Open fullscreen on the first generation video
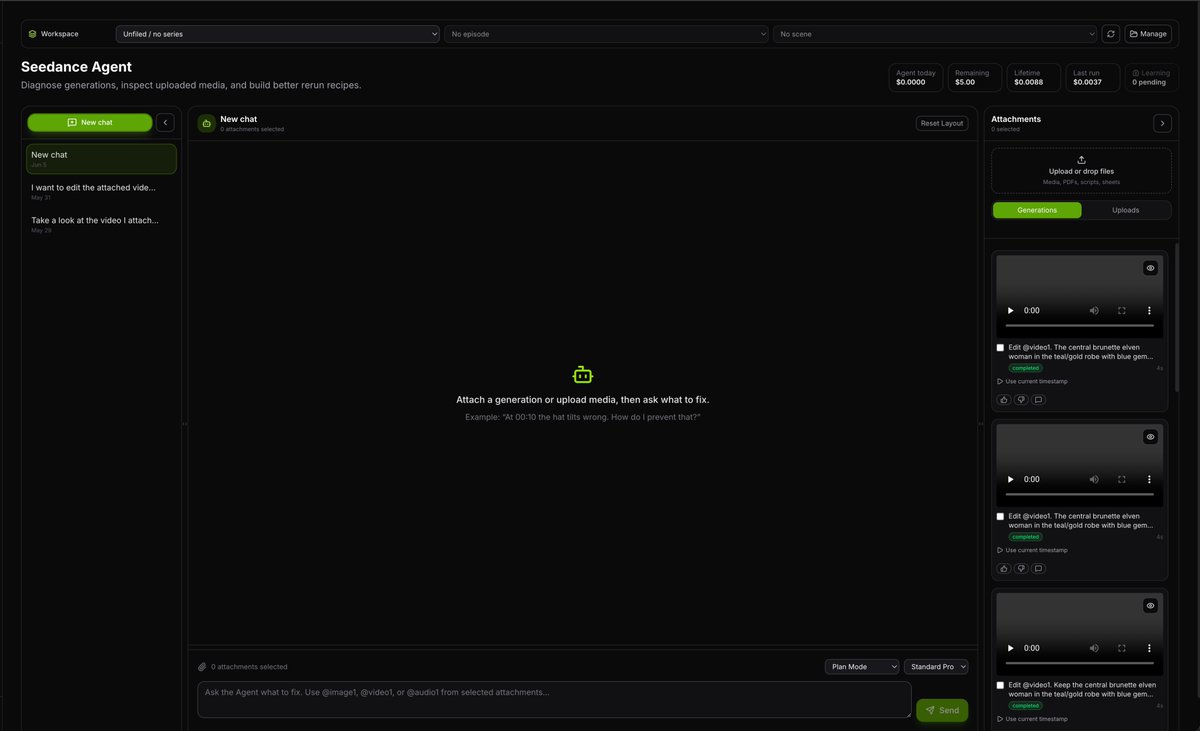Screen dimensions: 1200x731 [1122, 311]
